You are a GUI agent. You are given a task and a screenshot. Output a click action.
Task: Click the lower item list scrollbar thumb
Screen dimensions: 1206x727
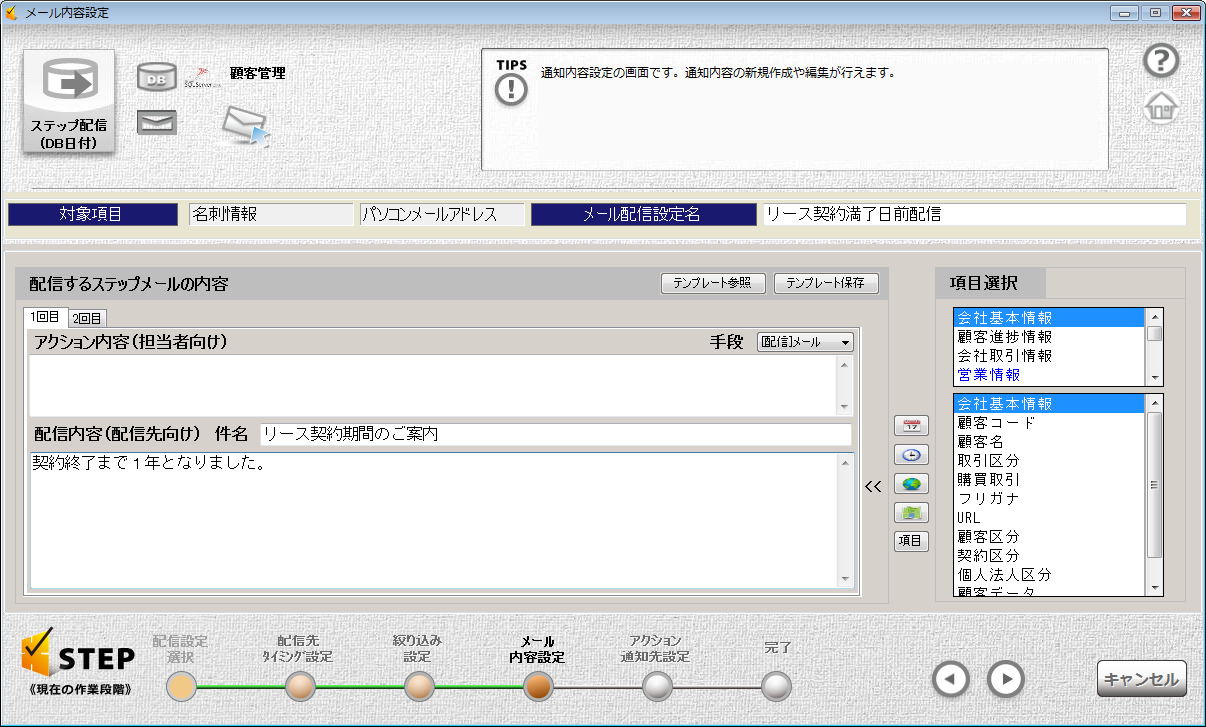point(1154,484)
